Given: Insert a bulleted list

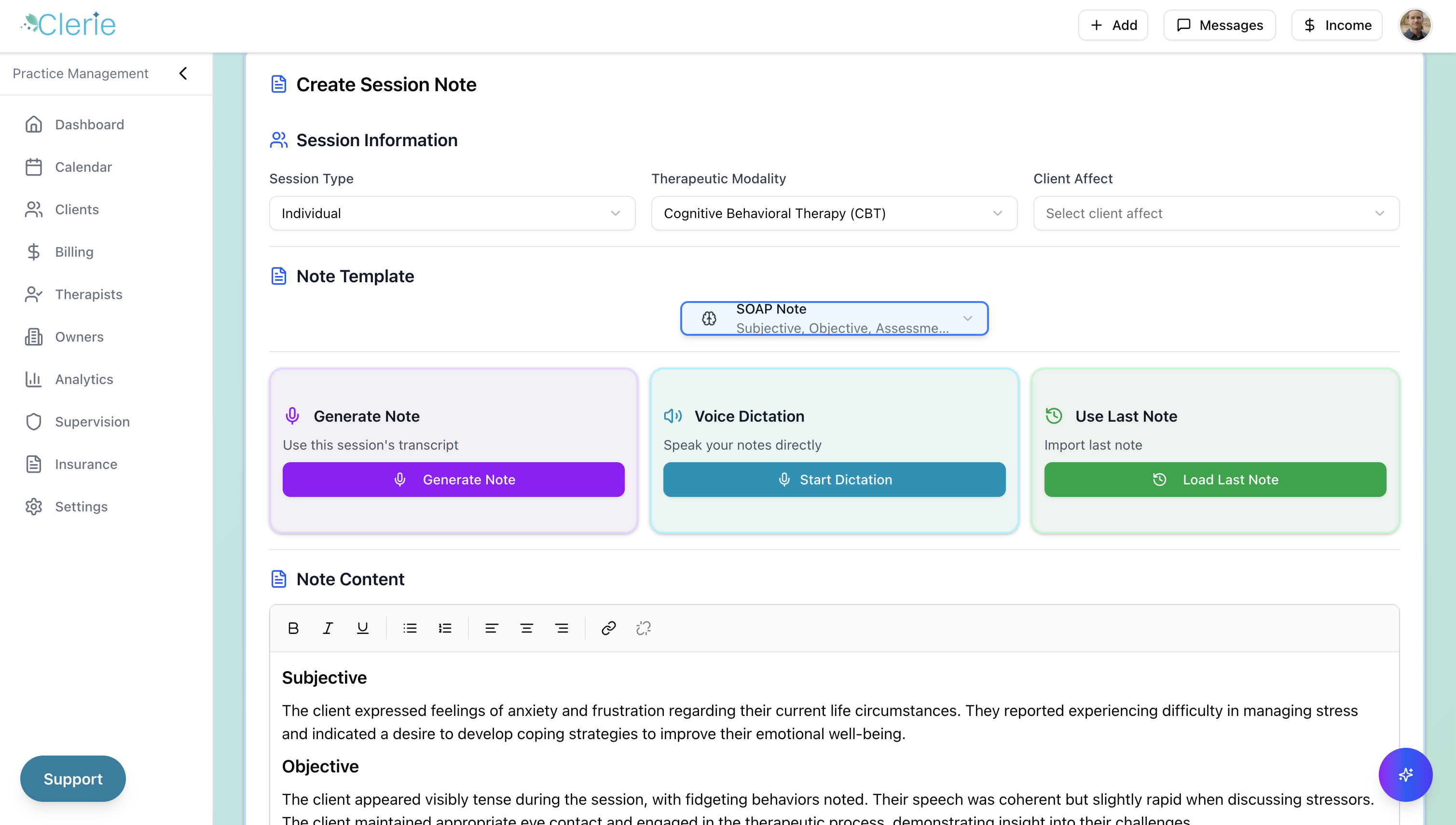Looking at the screenshot, I should tap(410, 628).
